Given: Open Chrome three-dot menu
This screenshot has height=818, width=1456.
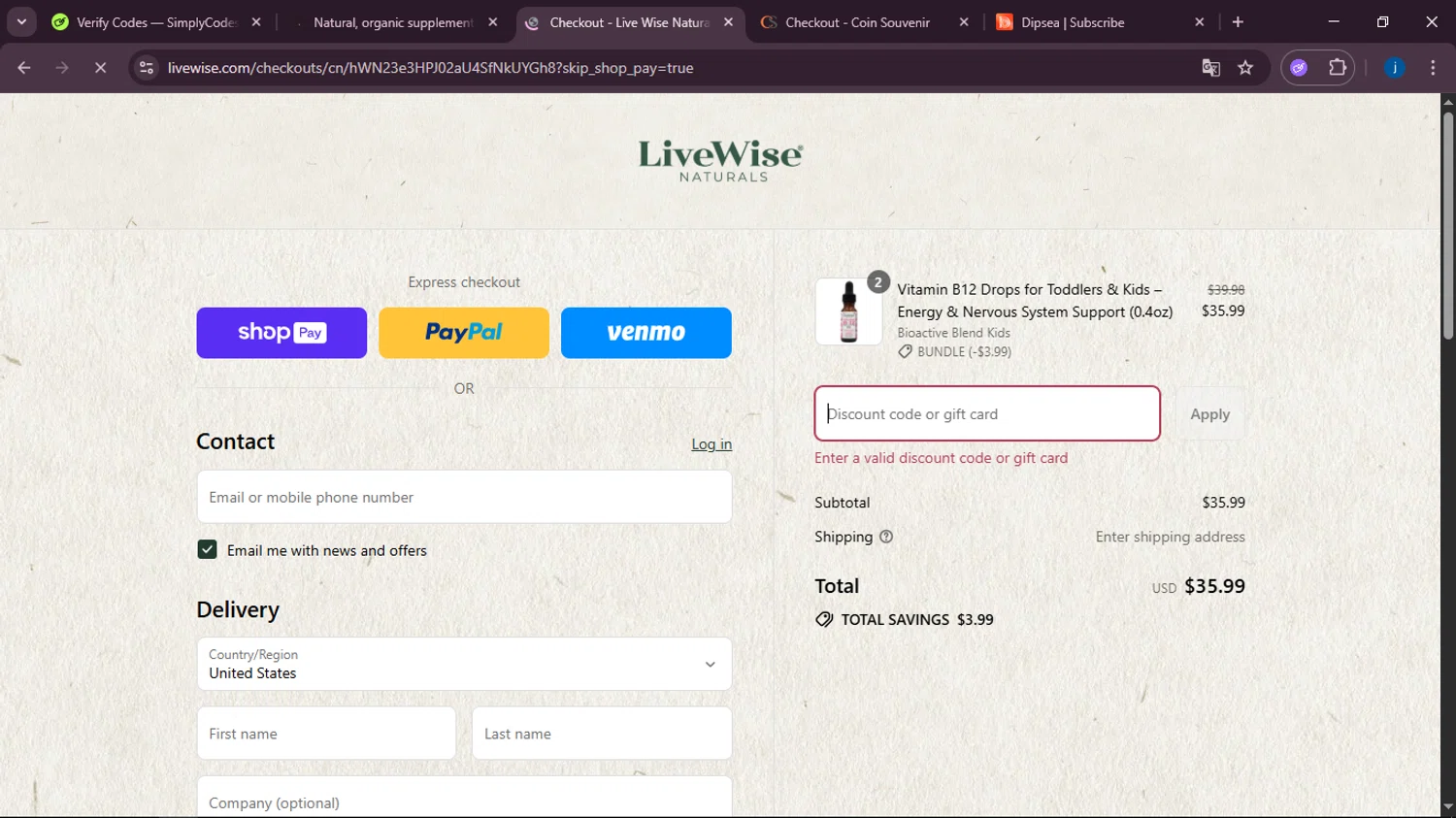Looking at the screenshot, I should (x=1433, y=68).
